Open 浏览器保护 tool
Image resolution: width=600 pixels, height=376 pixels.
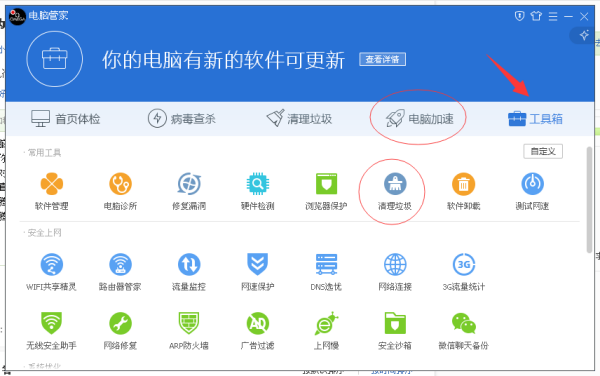click(326, 191)
